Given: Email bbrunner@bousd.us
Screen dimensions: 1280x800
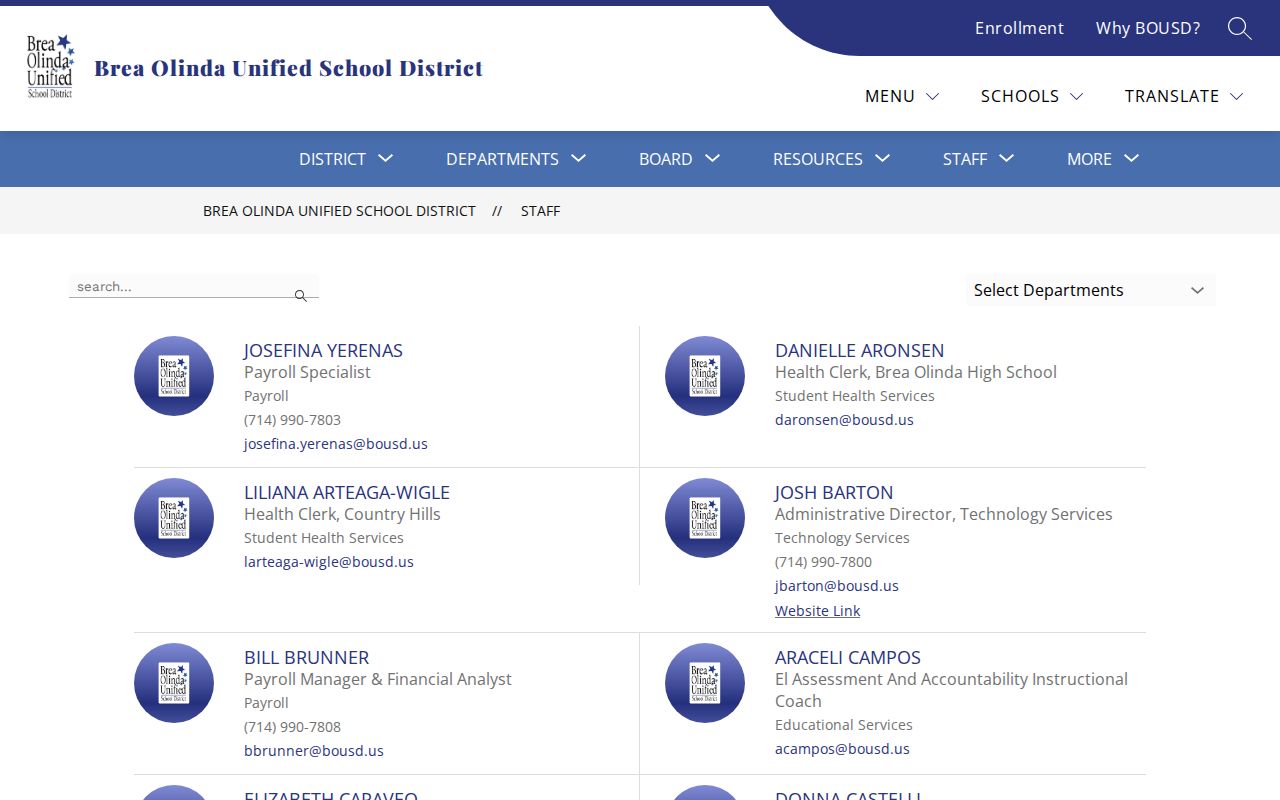Looking at the screenshot, I should point(314,751).
